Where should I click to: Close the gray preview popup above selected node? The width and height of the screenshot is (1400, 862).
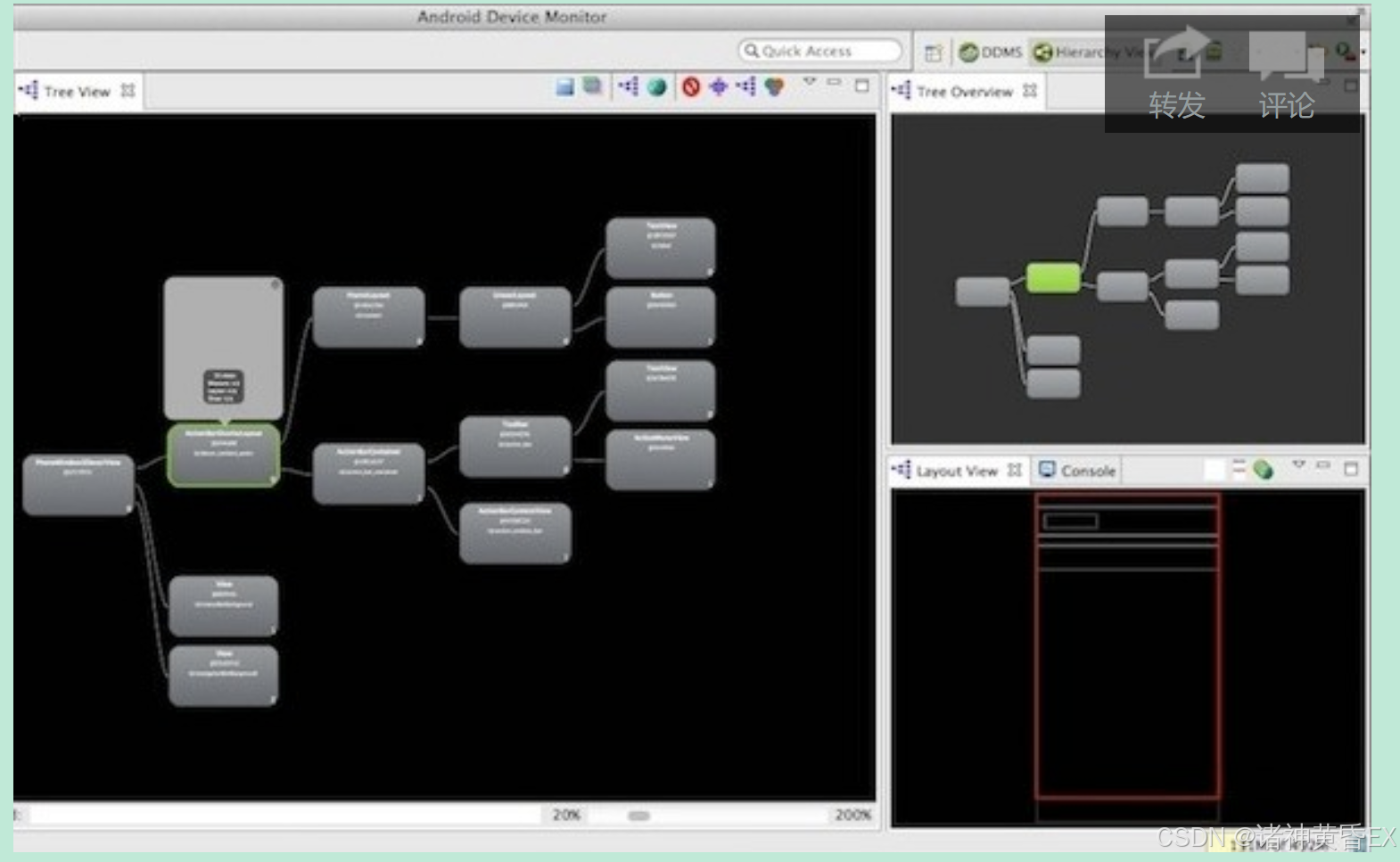[x=276, y=285]
